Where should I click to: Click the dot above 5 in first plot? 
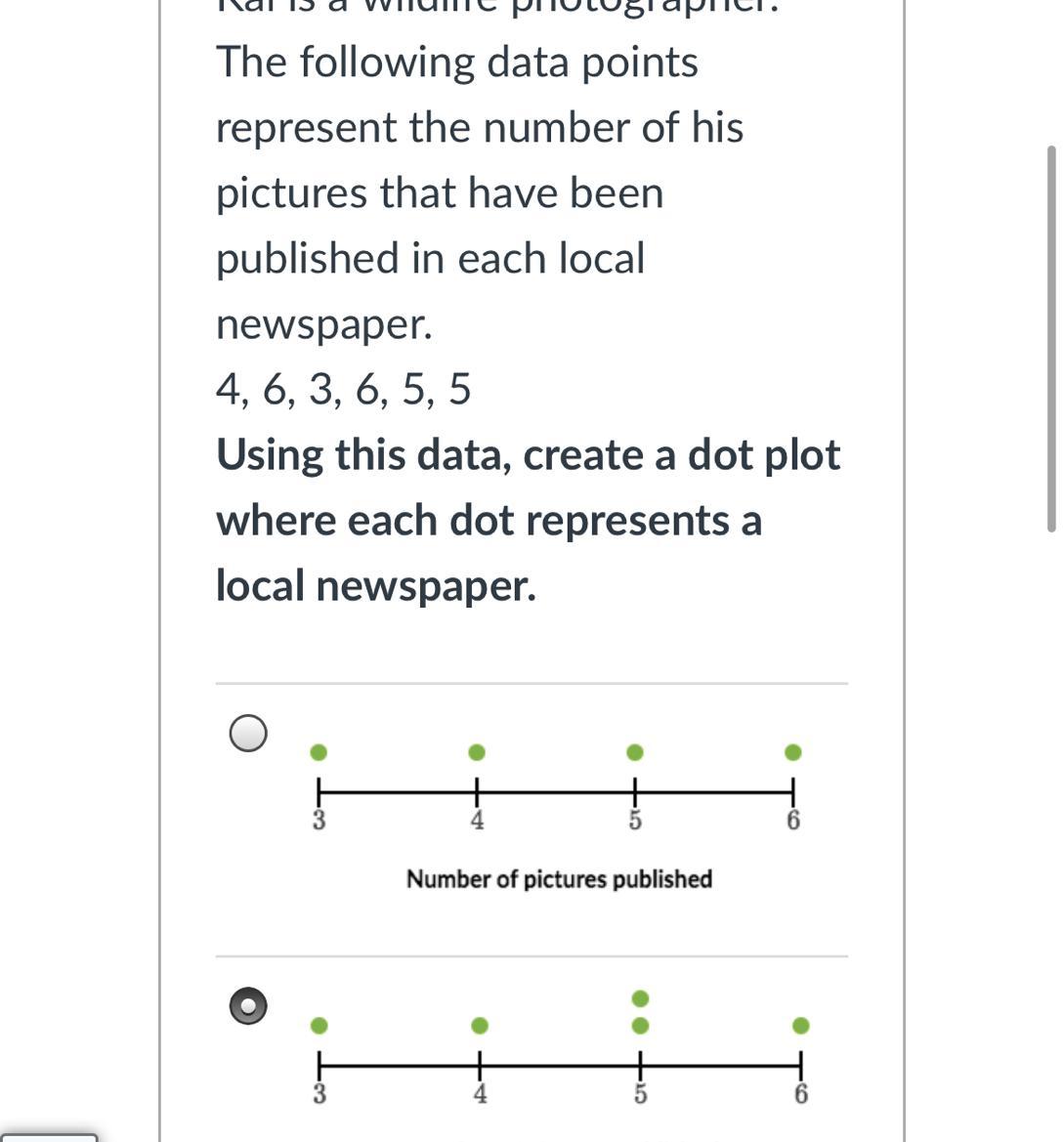coord(635,752)
